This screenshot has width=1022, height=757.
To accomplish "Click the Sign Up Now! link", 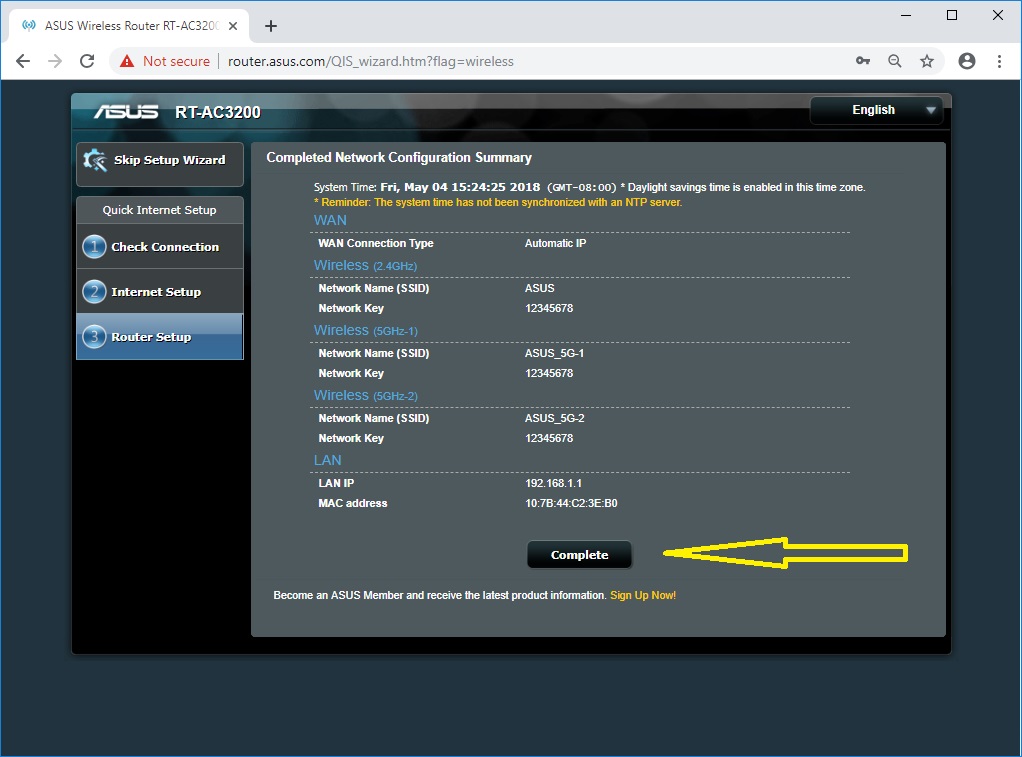I will point(643,595).
